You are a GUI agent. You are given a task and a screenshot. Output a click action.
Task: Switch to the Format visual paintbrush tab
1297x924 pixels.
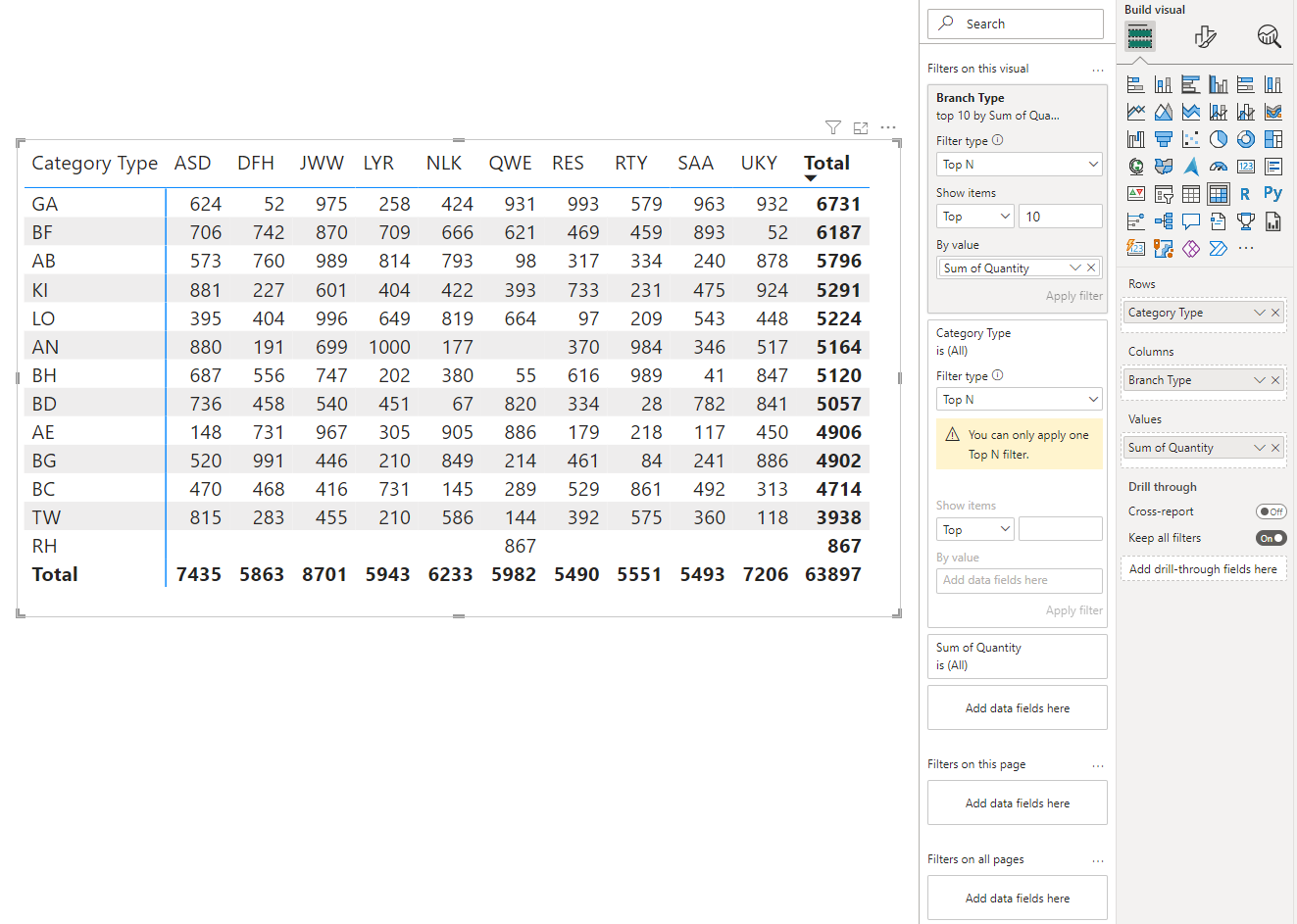click(1206, 37)
